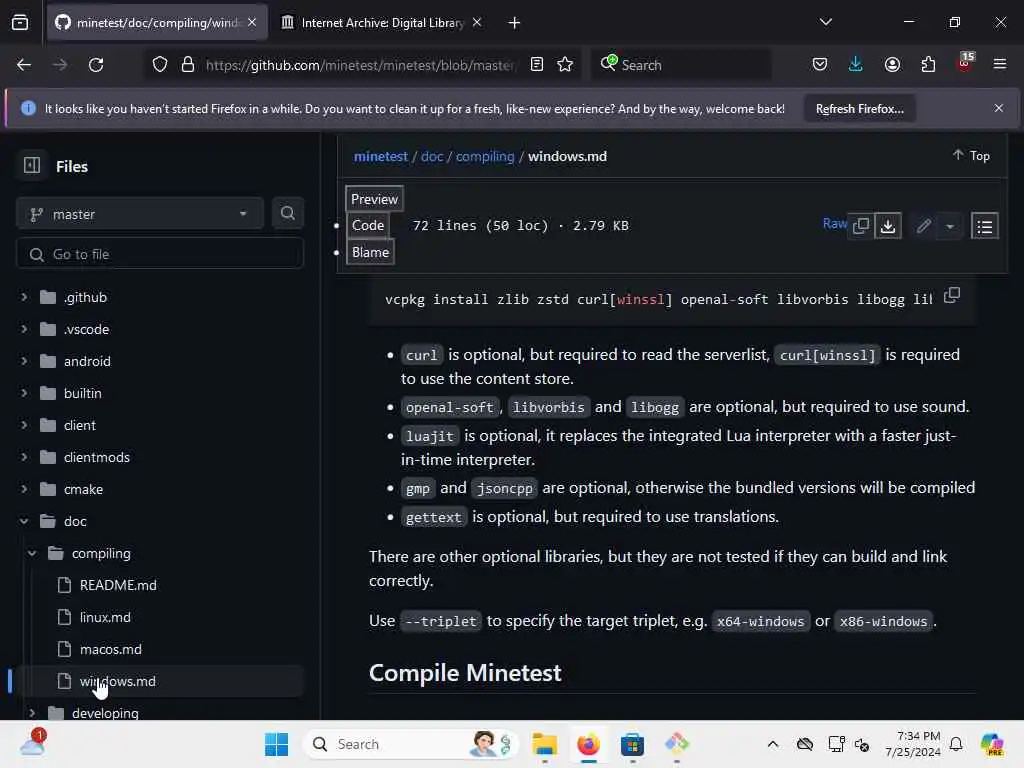Expand the .vscode folder

pyautogui.click(x=24, y=329)
